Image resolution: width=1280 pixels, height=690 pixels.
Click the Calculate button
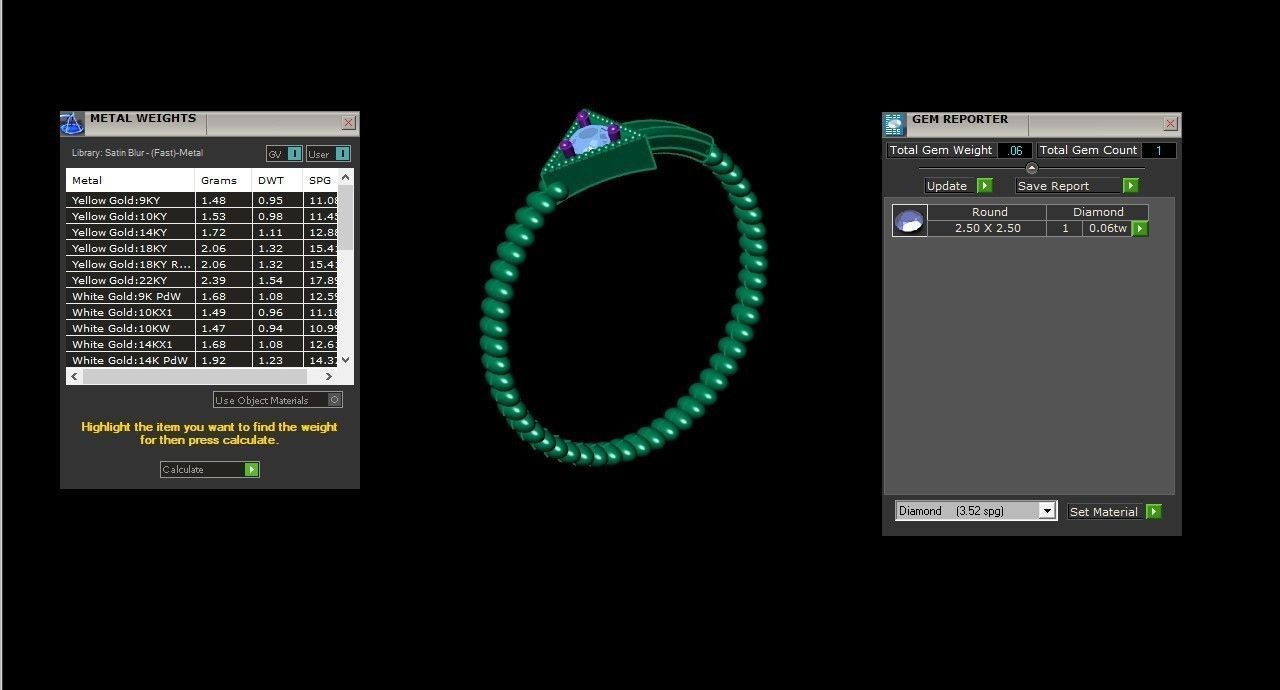[x=210, y=469]
